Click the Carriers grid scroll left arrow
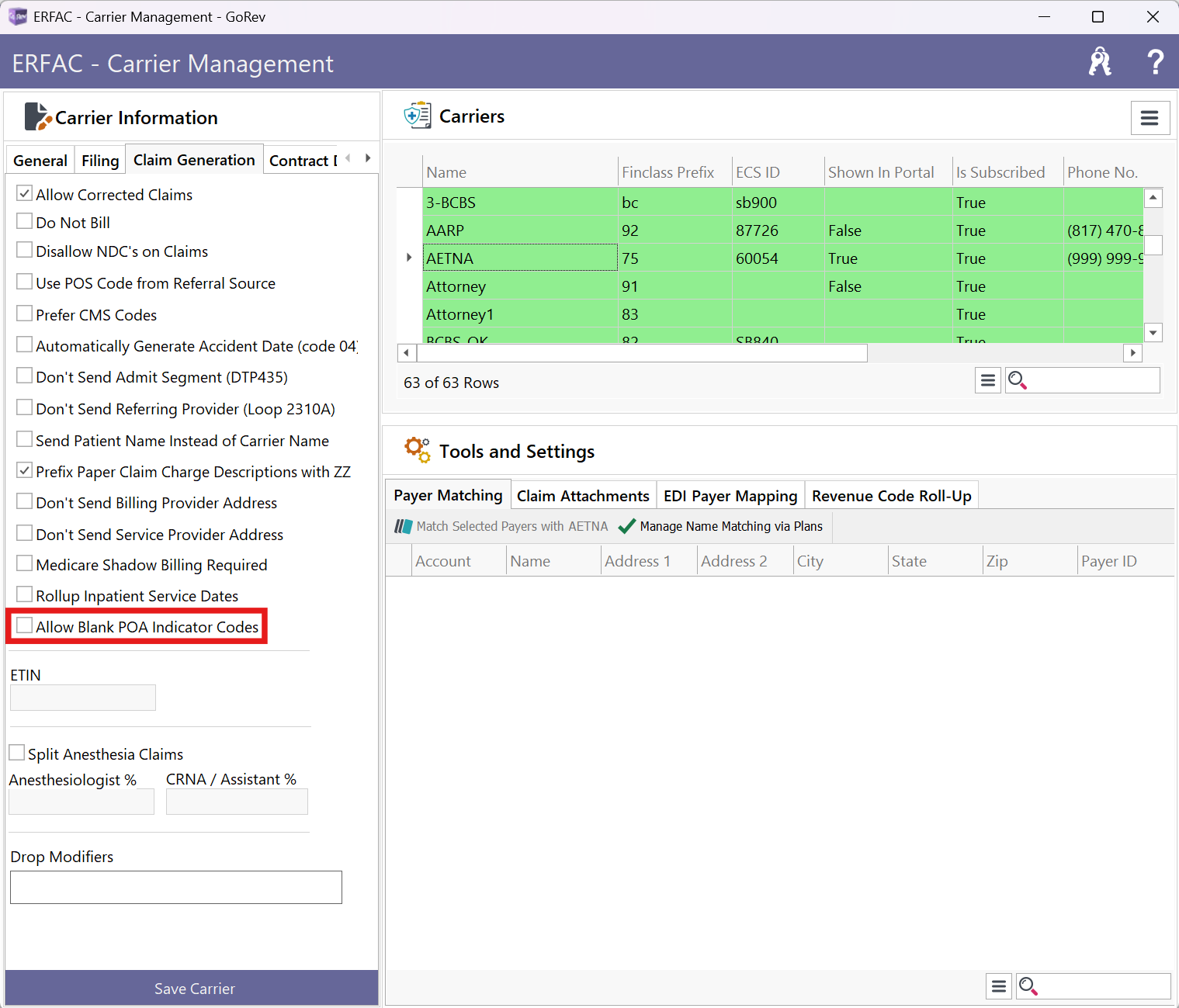 pyautogui.click(x=407, y=353)
